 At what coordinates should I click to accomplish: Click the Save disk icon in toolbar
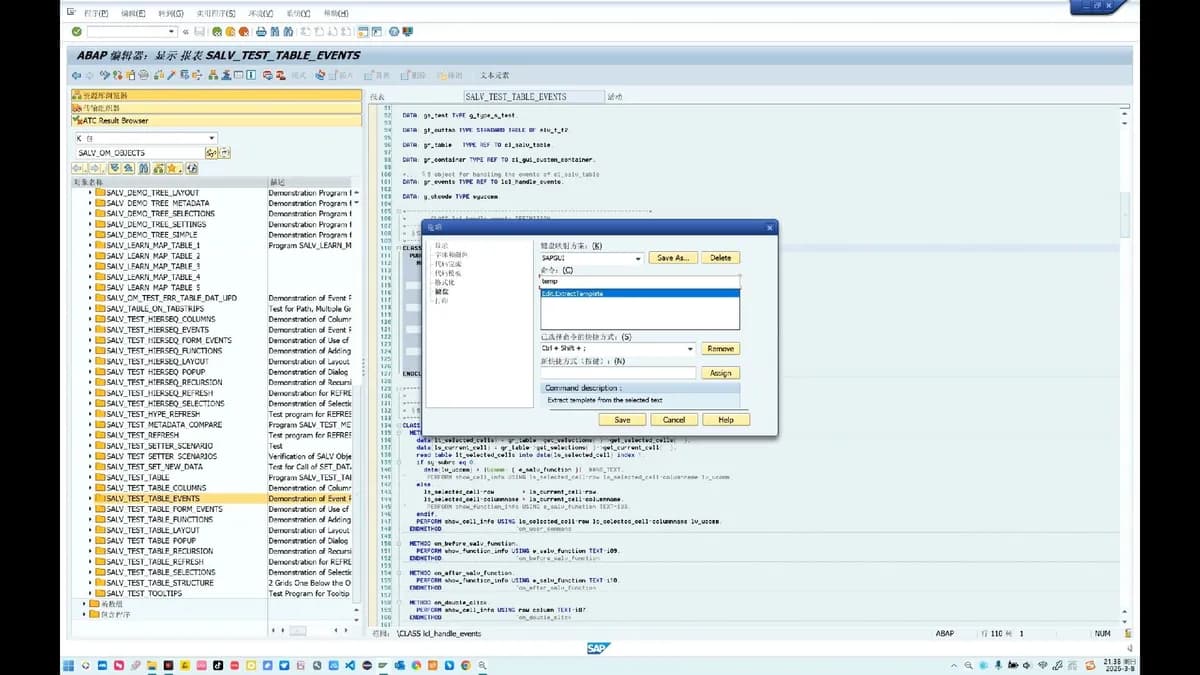200,32
